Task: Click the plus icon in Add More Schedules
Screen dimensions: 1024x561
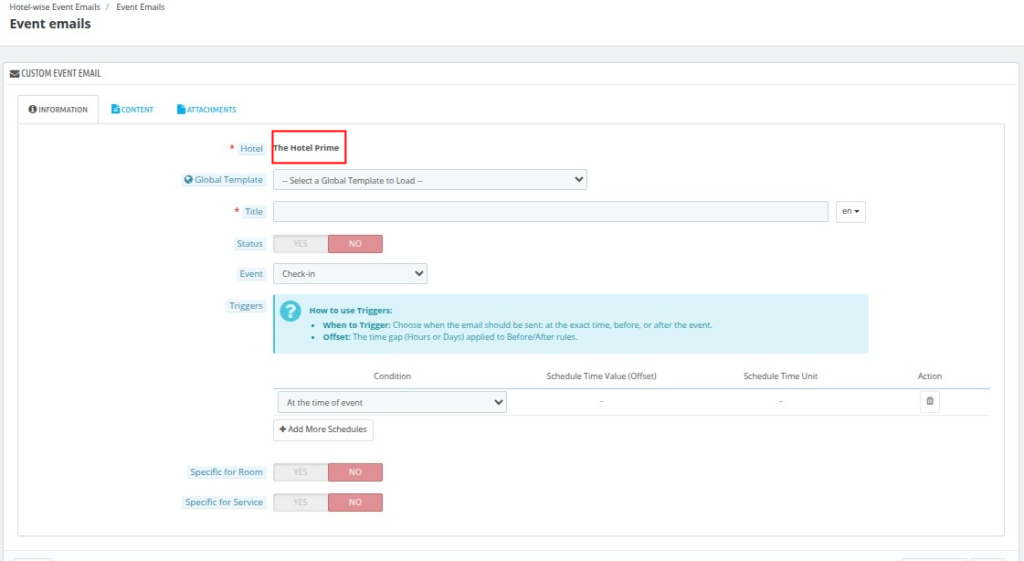Action: (x=283, y=429)
